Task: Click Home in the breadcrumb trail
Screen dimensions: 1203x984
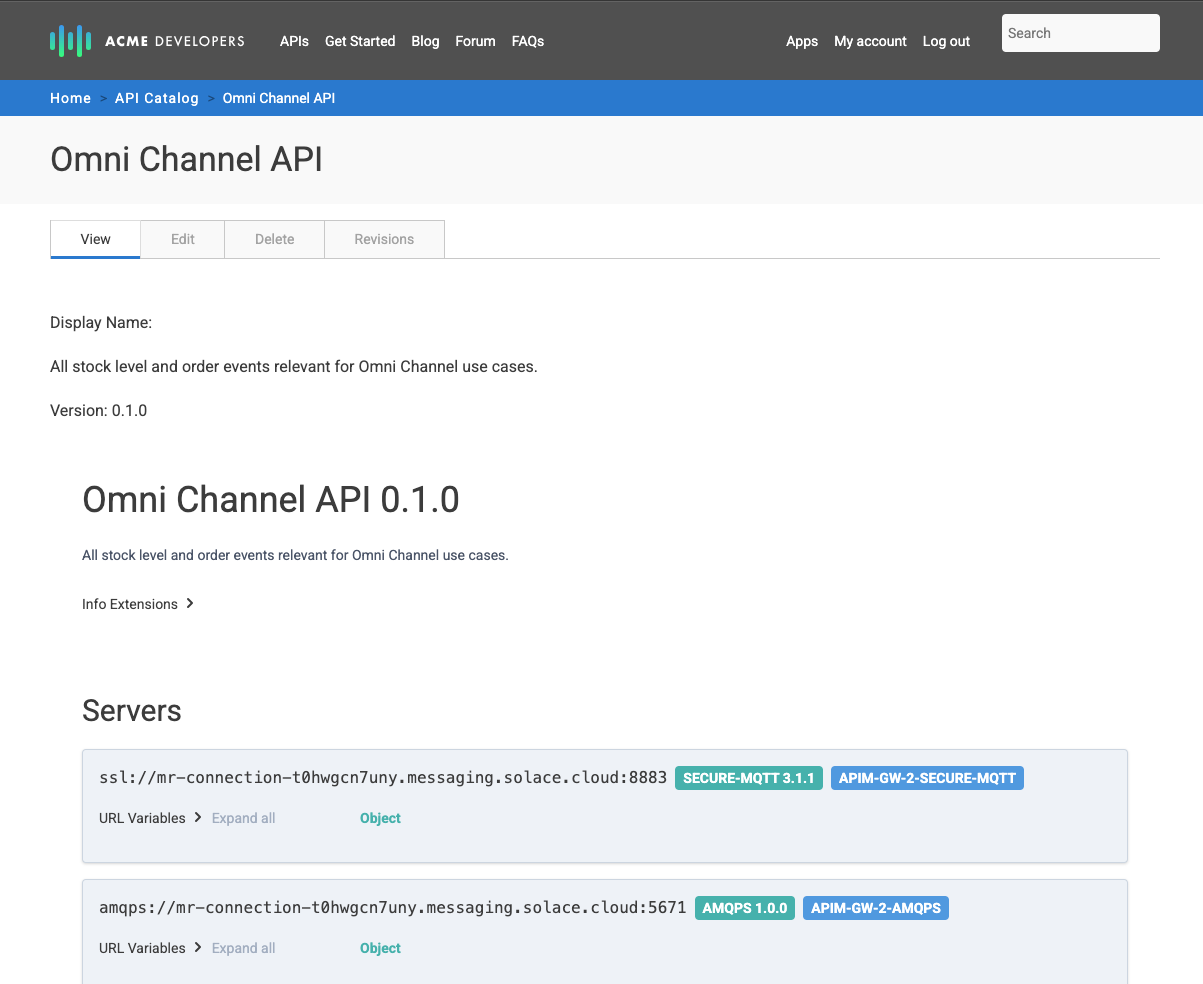Action: coord(70,98)
